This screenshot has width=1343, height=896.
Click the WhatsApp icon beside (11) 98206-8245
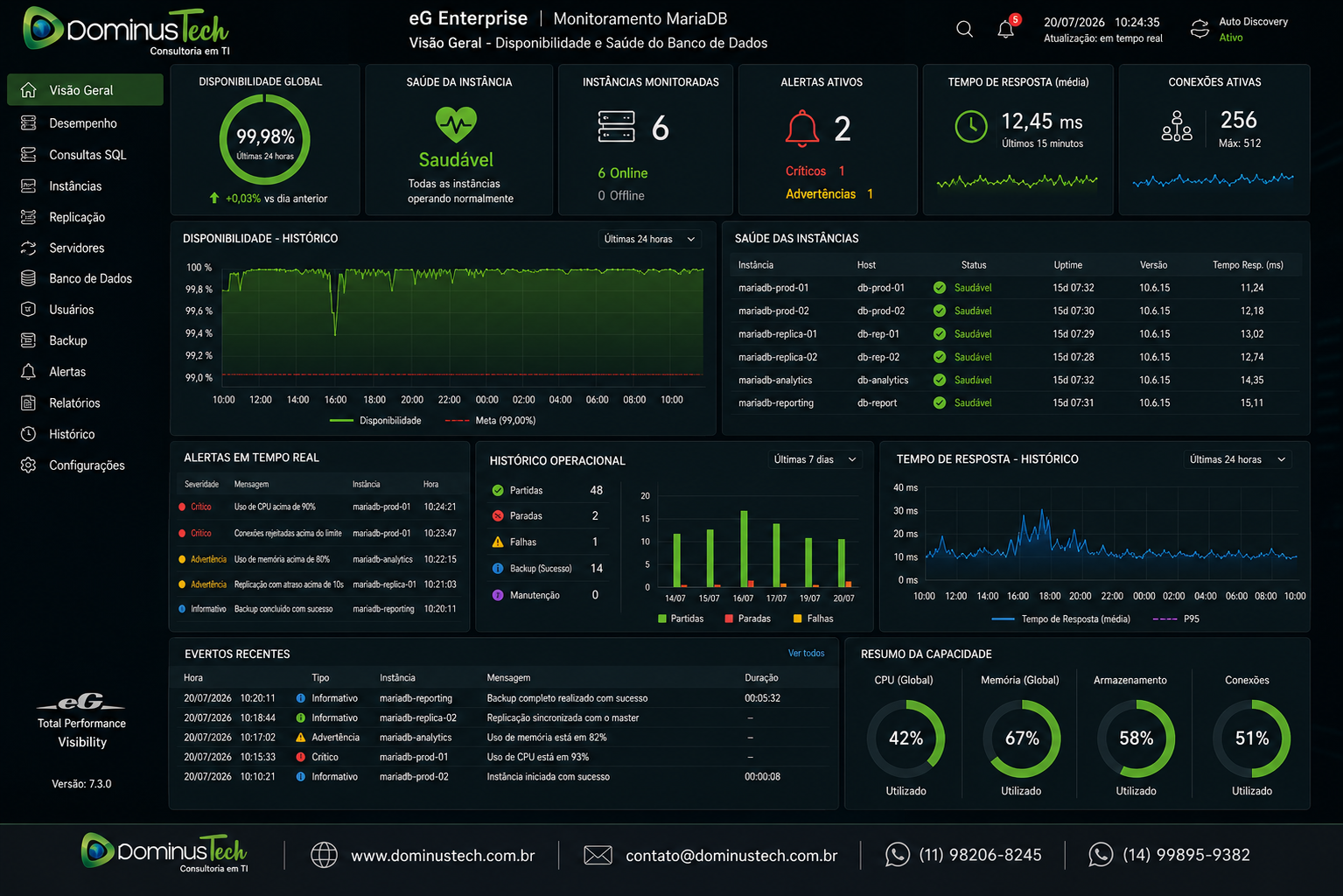click(x=897, y=855)
